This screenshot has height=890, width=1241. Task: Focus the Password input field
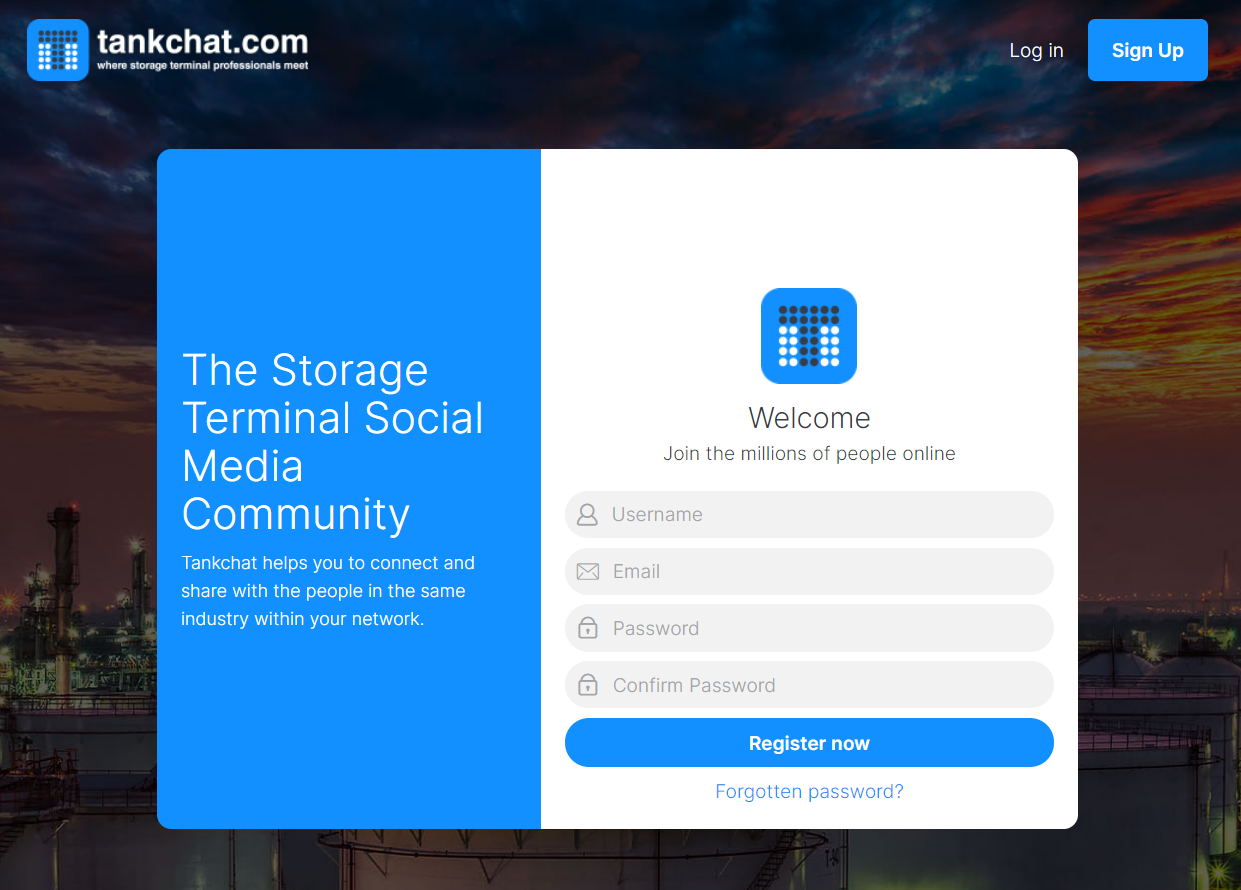coord(809,628)
